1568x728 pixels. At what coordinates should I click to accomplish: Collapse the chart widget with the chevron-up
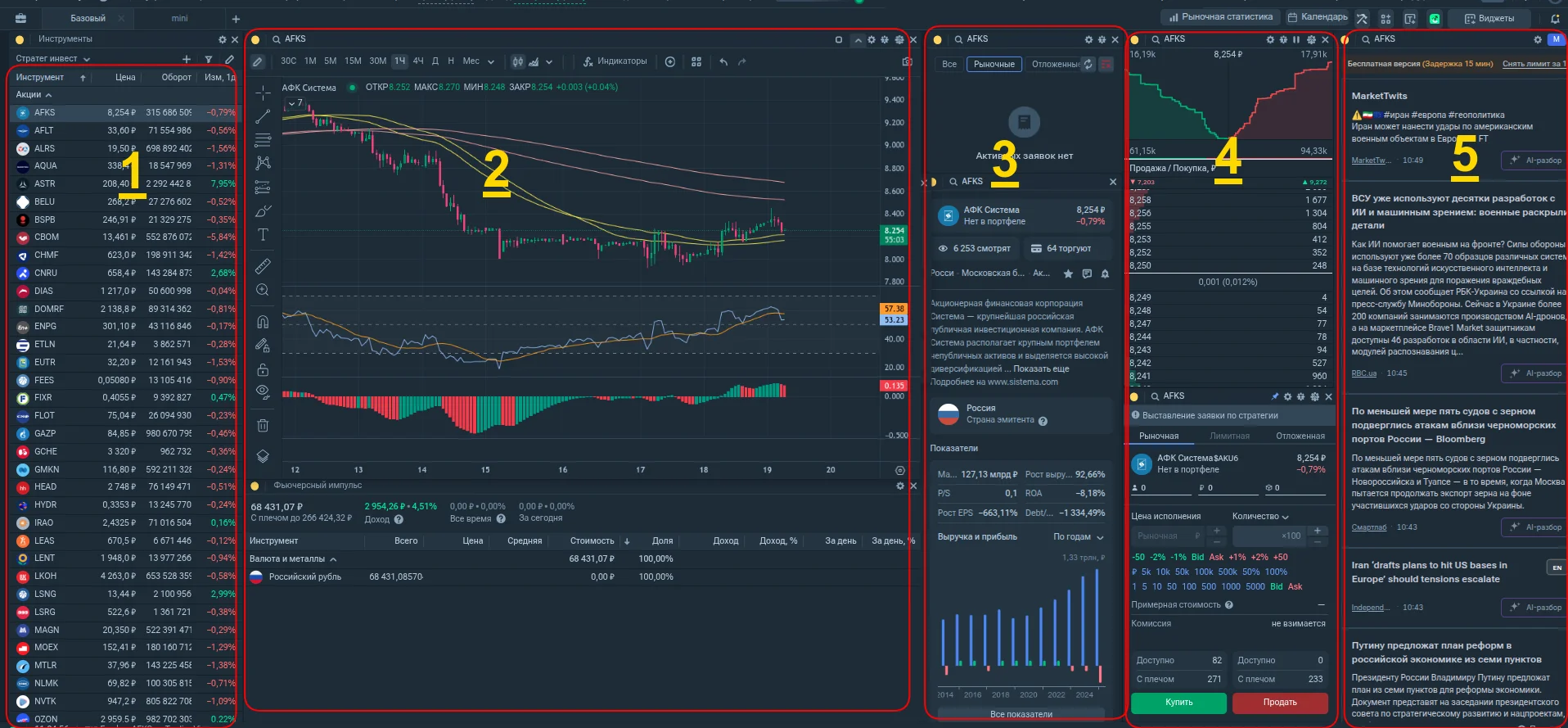pyautogui.click(x=858, y=40)
